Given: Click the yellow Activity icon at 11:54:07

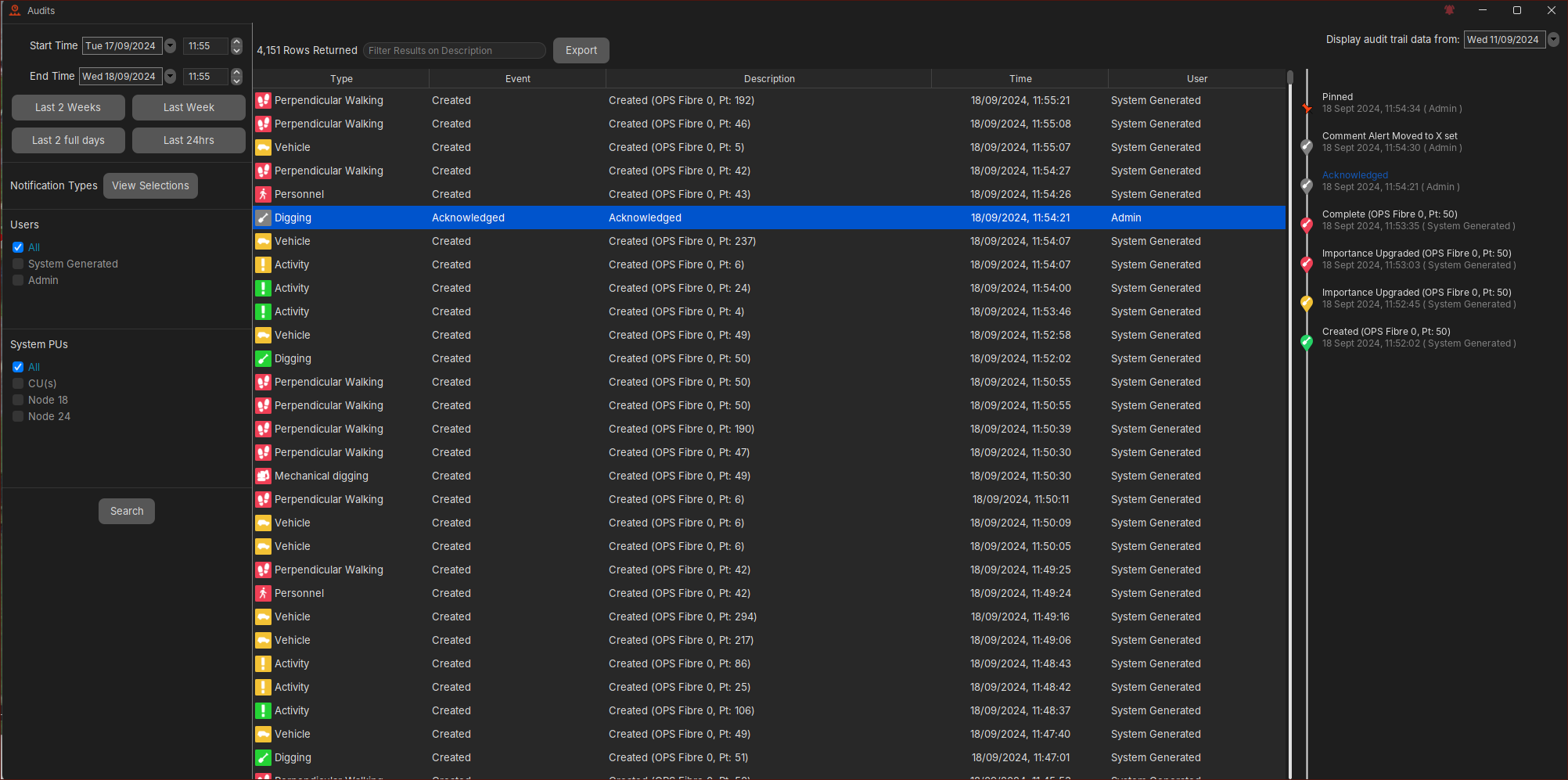Looking at the screenshot, I should [x=263, y=264].
